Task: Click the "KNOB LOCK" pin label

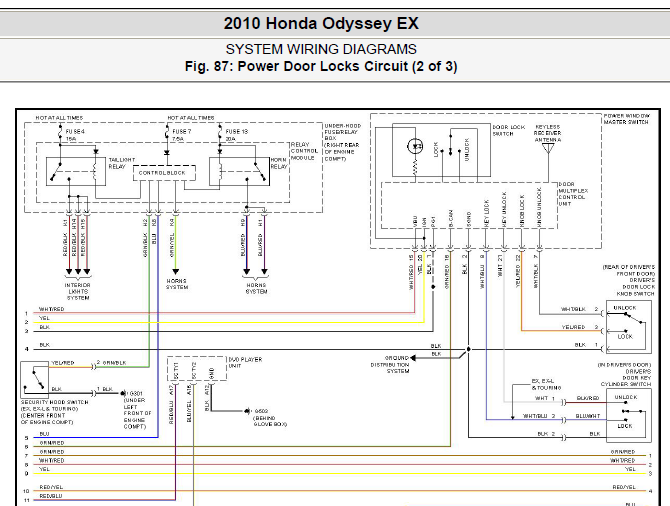Action: coord(522,211)
